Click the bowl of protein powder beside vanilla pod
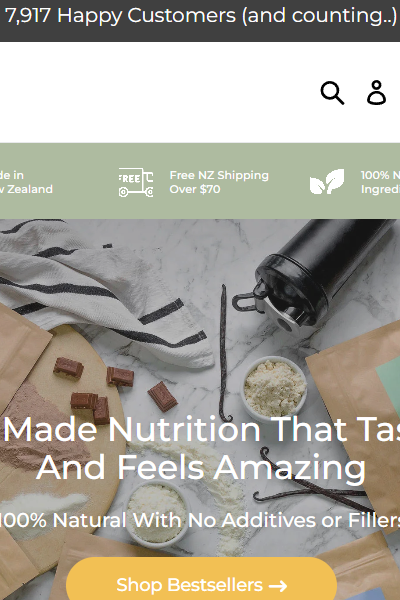 pyautogui.click(x=275, y=387)
